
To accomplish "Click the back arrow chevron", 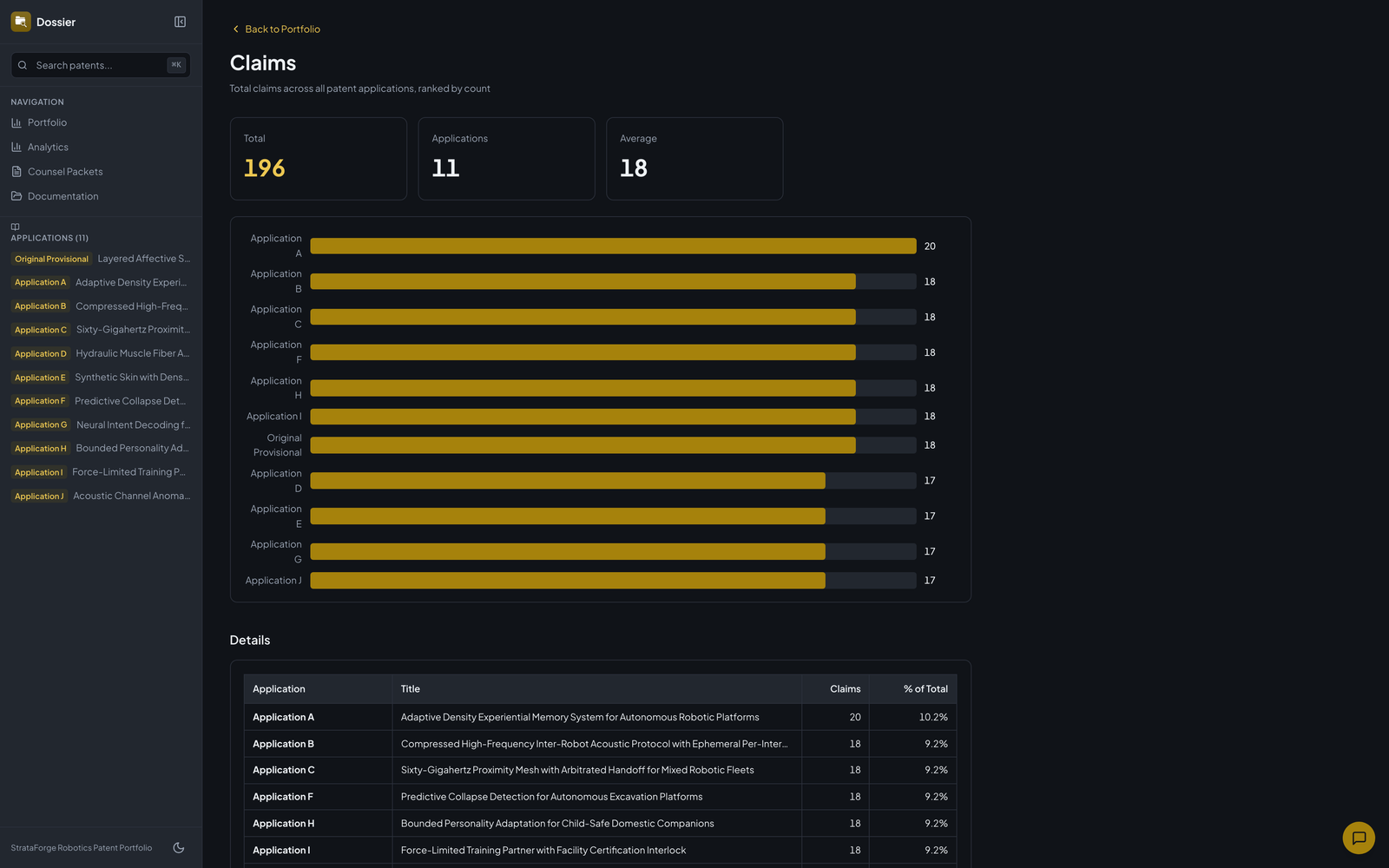I will click(x=235, y=30).
